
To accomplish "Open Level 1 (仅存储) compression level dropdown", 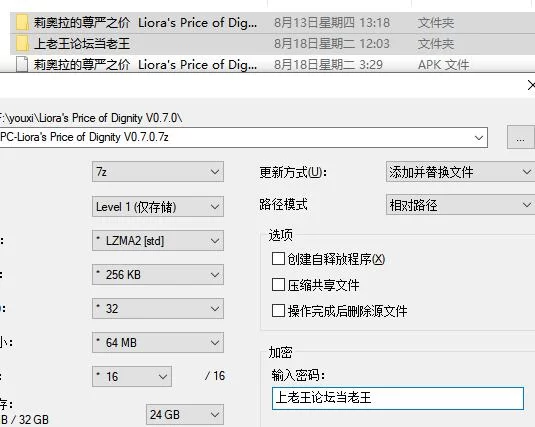I will (x=158, y=207).
